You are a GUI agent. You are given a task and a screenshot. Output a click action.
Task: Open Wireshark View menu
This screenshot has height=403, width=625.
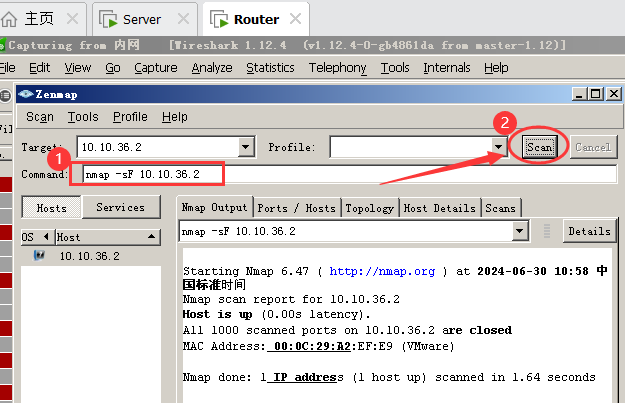click(x=78, y=68)
